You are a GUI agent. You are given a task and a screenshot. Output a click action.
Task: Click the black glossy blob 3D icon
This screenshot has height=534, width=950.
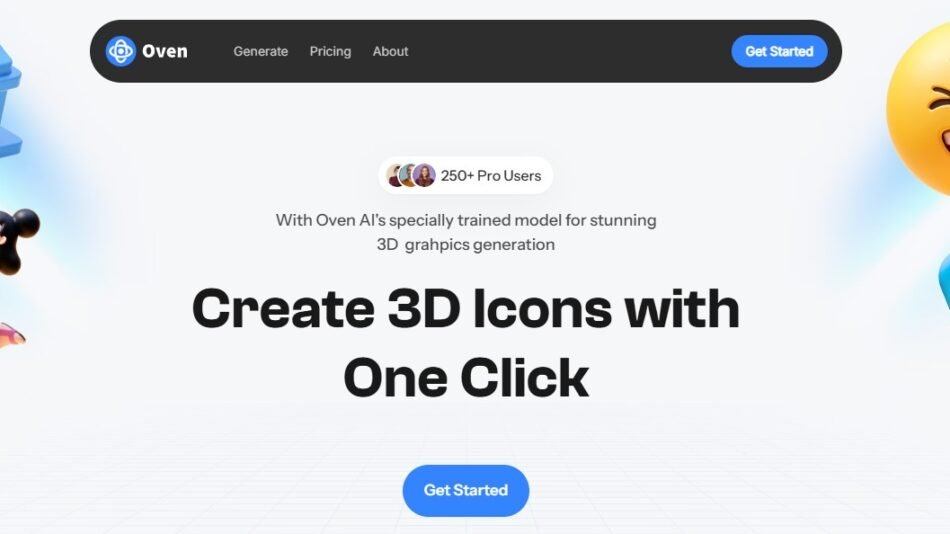point(18,241)
